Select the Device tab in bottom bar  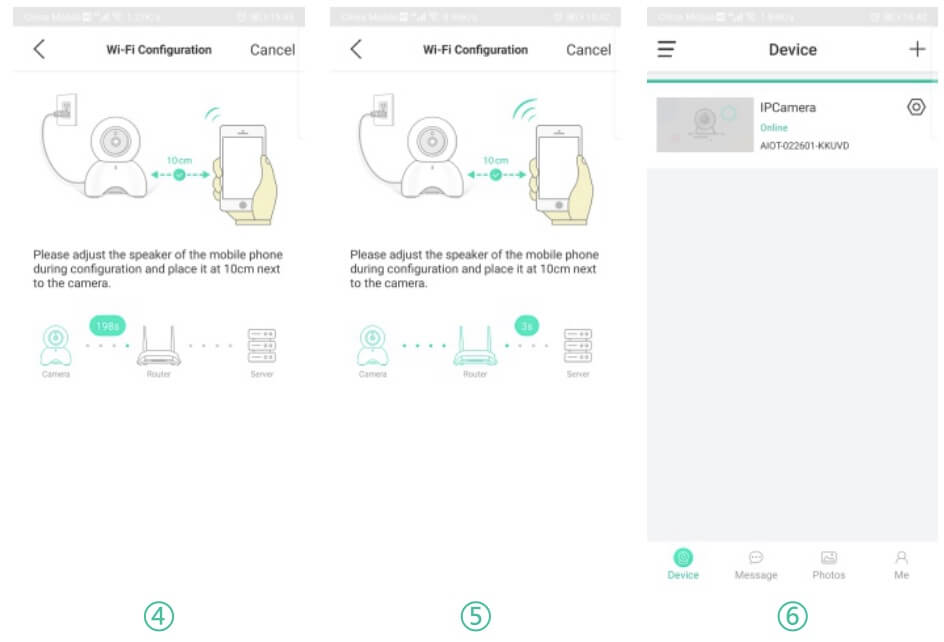click(x=683, y=564)
